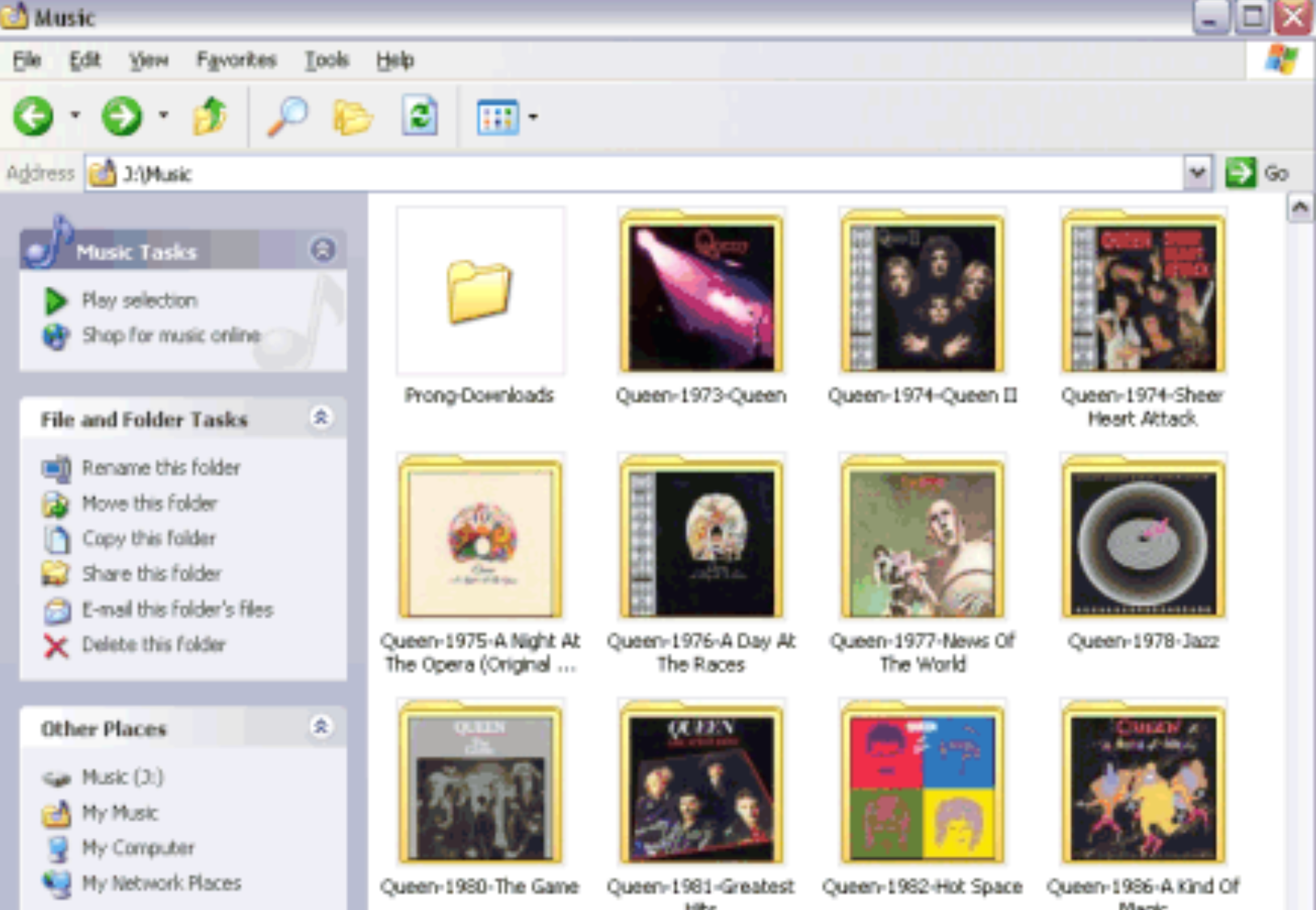Screen dimensions: 1316x910
Task: Click the green Go arrow icon
Action: click(1240, 173)
